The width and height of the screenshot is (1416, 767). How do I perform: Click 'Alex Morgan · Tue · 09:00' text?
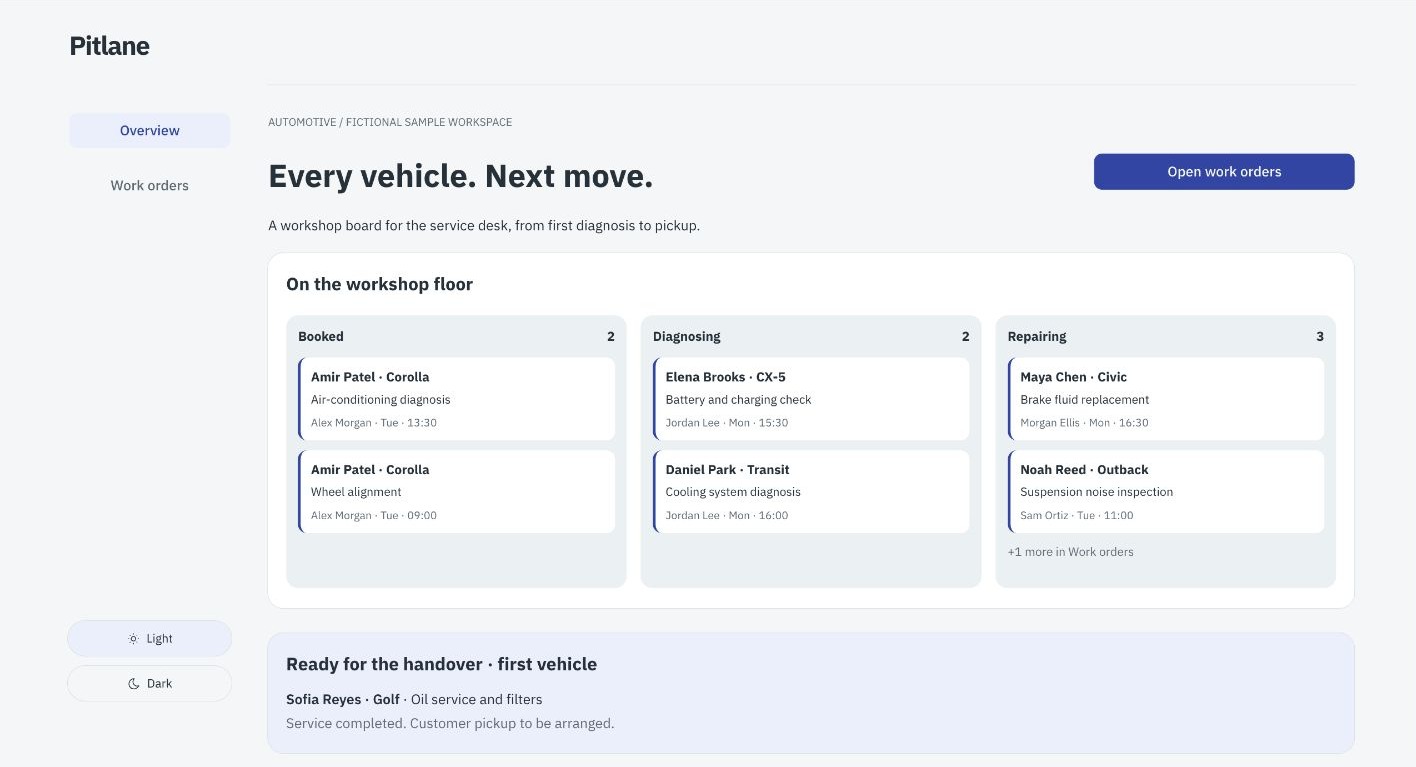point(374,516)
